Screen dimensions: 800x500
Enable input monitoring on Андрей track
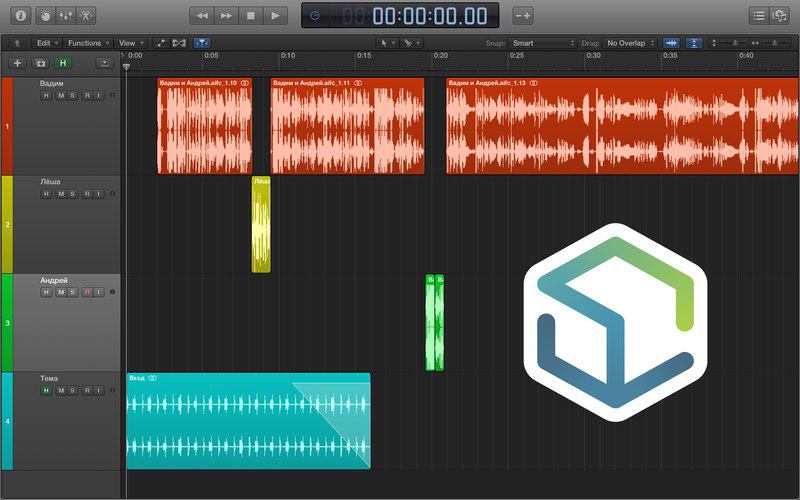pos(98,292)
